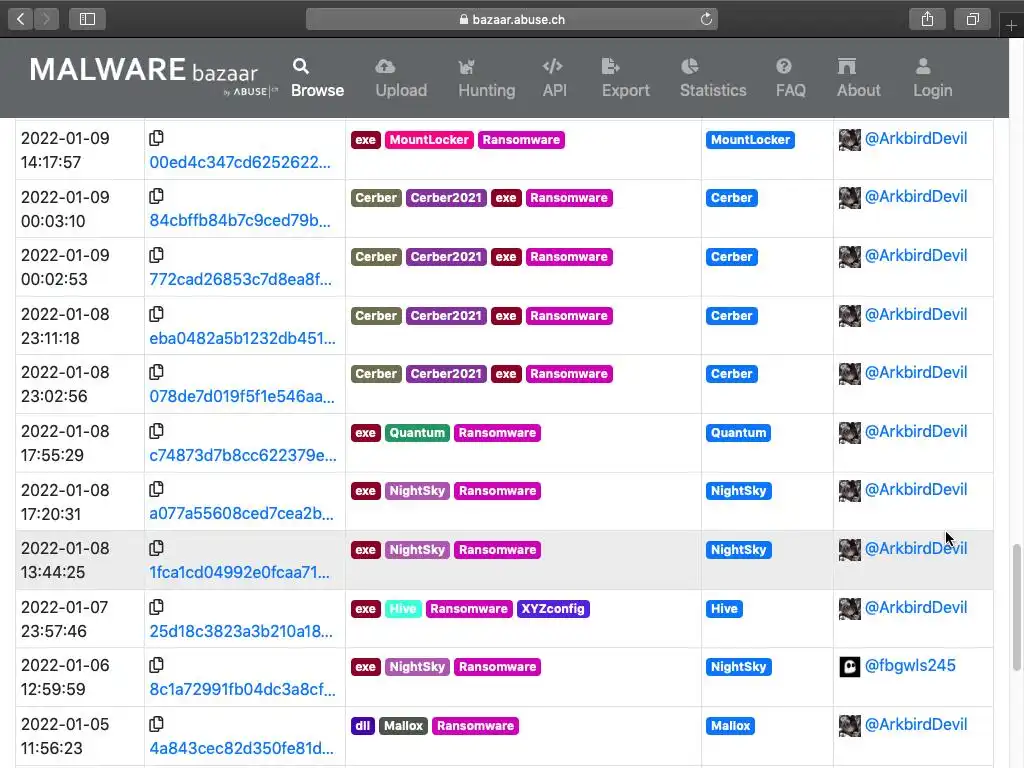
Task: Click the Login menu item
Action: (932, 78)
